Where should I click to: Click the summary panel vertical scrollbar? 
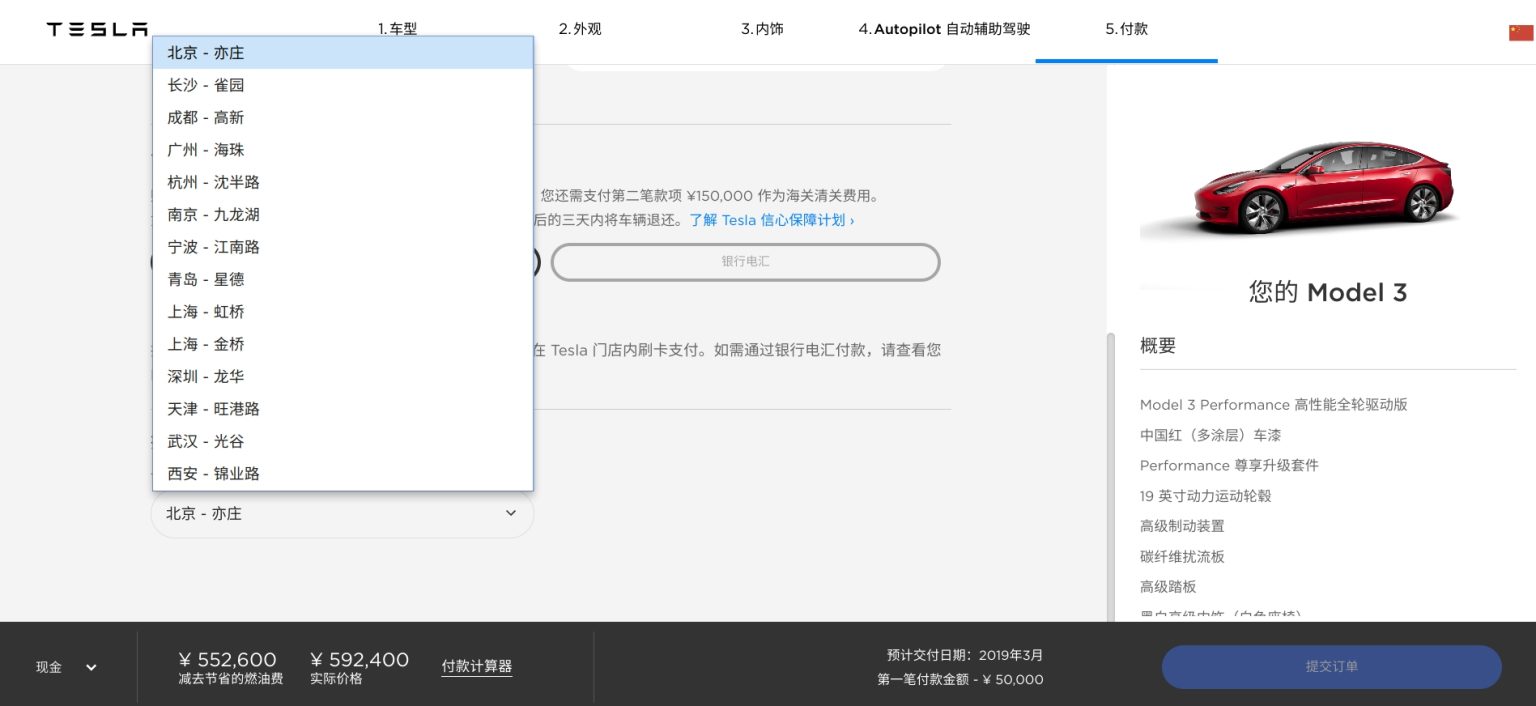coord(1109,470)
